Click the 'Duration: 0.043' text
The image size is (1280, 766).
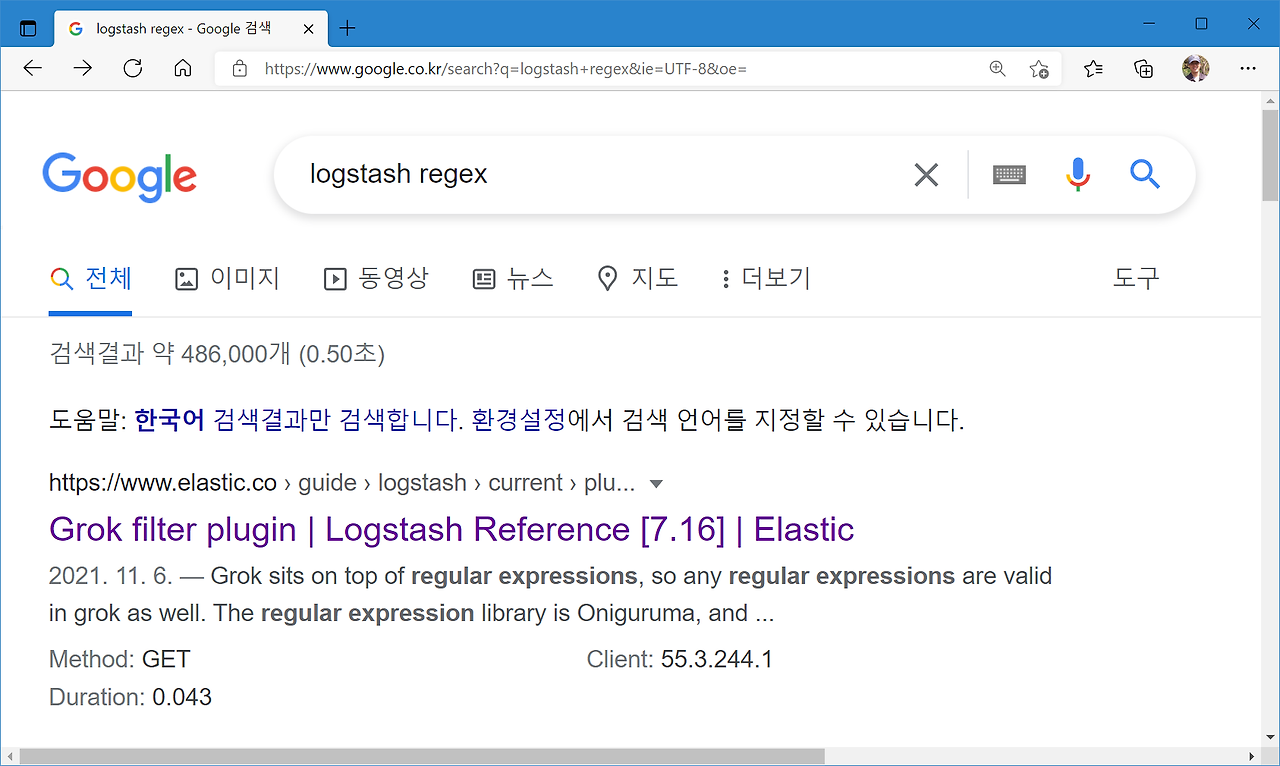click(130, 697)
